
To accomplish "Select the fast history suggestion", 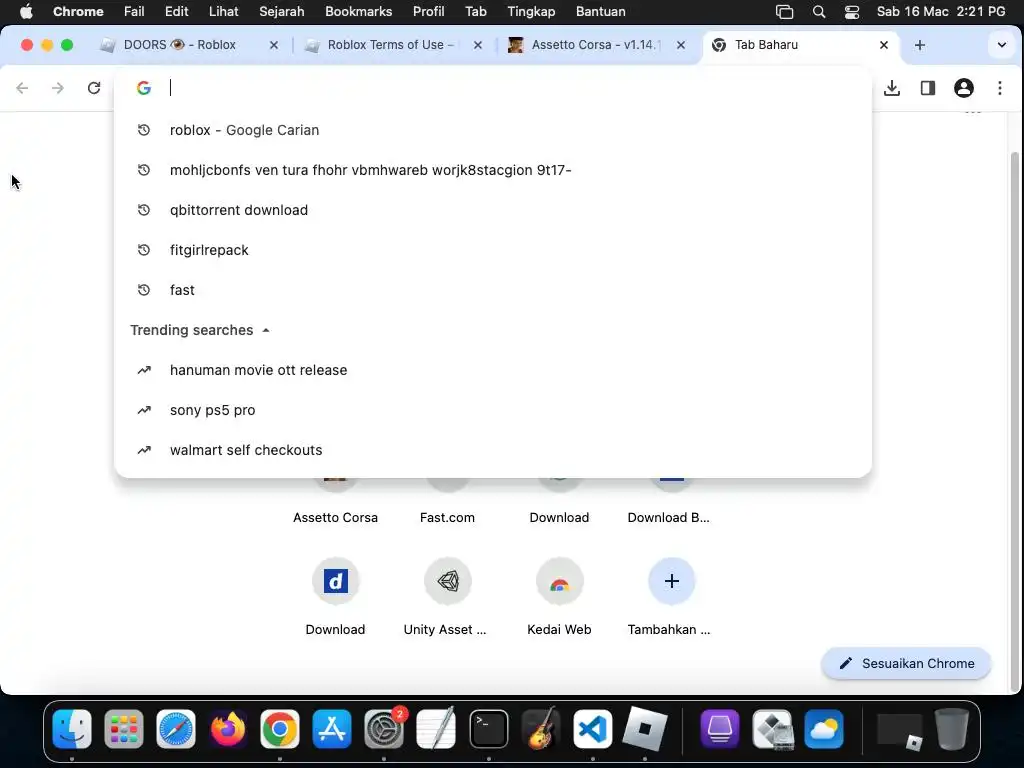I will click(x=493, y=290).
